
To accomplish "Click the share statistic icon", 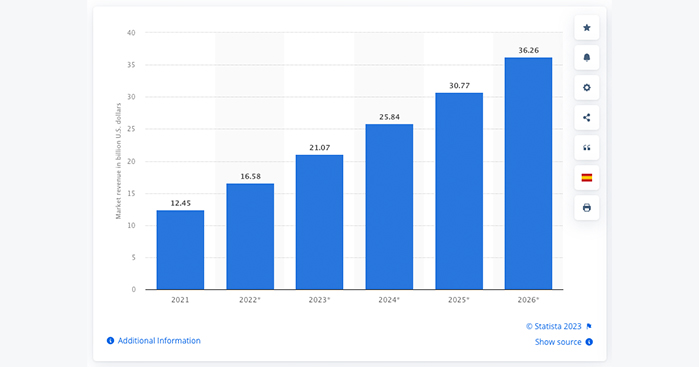I will pyautogui.click(x=587, y=118).
